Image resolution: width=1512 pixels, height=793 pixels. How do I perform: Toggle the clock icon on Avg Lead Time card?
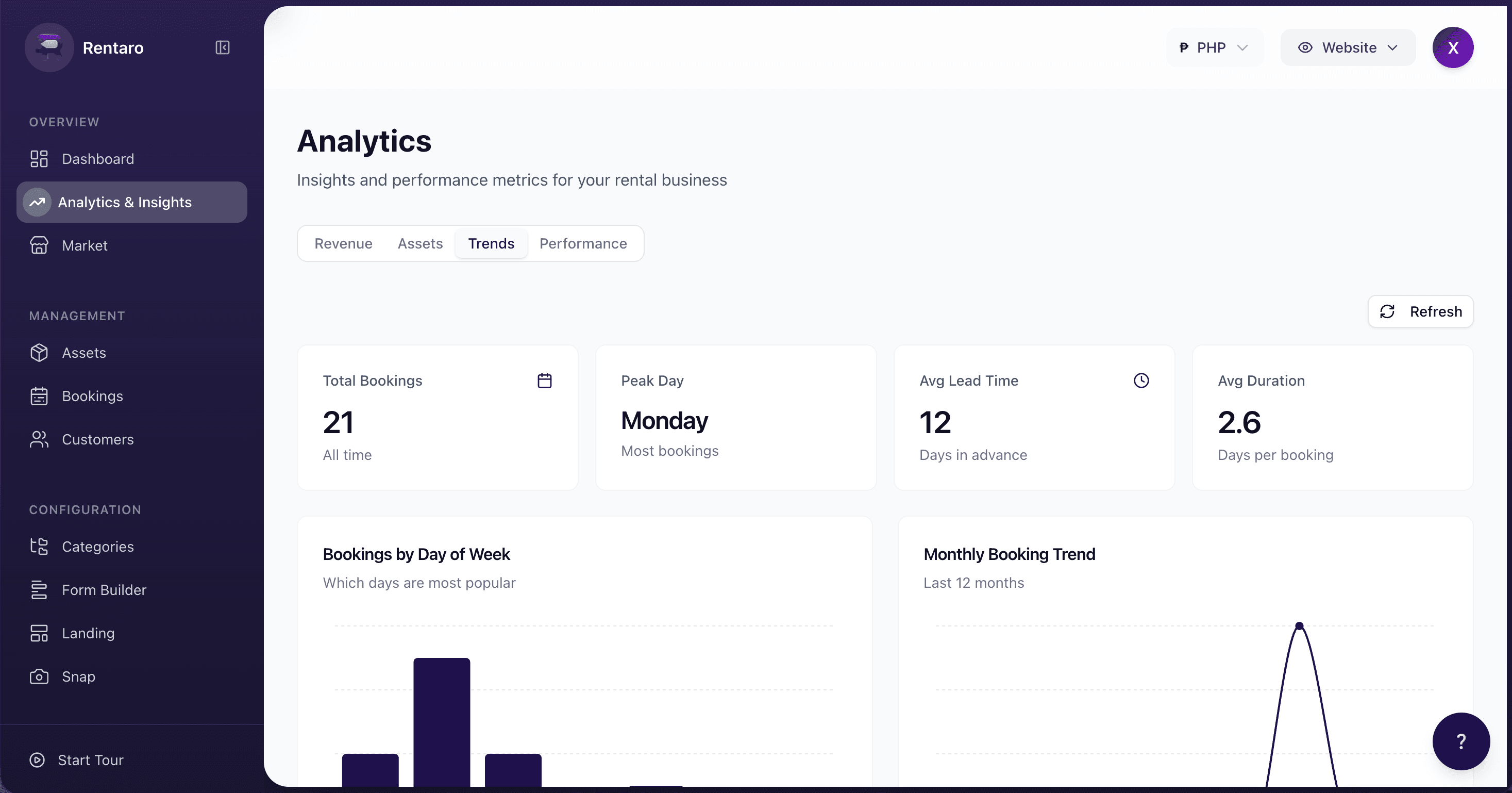[x=1140, y=381]
